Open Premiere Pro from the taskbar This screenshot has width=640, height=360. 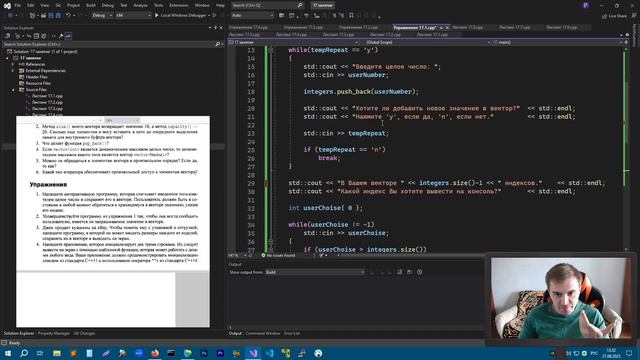click(x=220, y=353)
